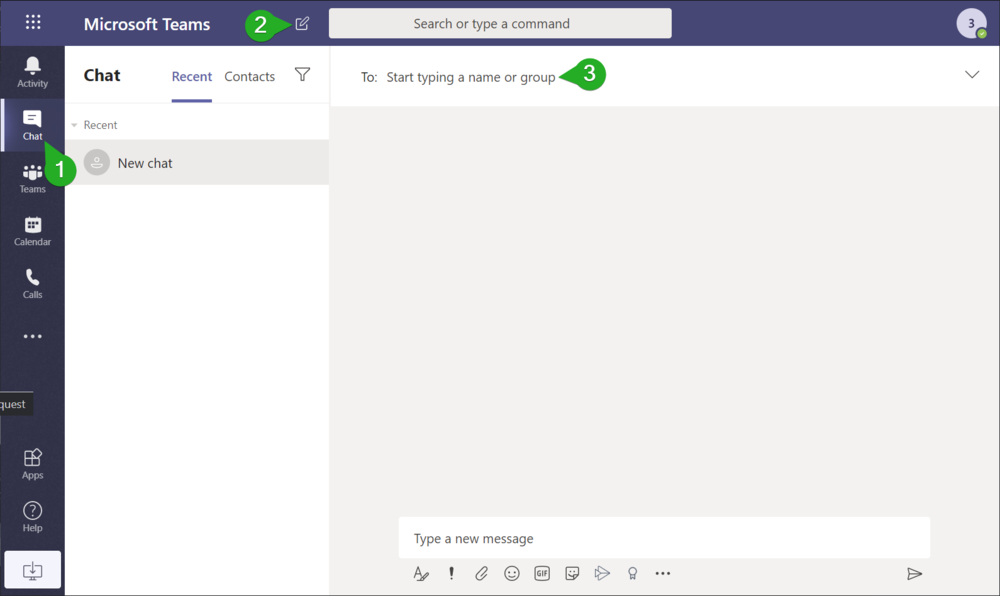Screen dimensions: 1000x596
Task: Open the emoji picker
Action: point(511,574)
